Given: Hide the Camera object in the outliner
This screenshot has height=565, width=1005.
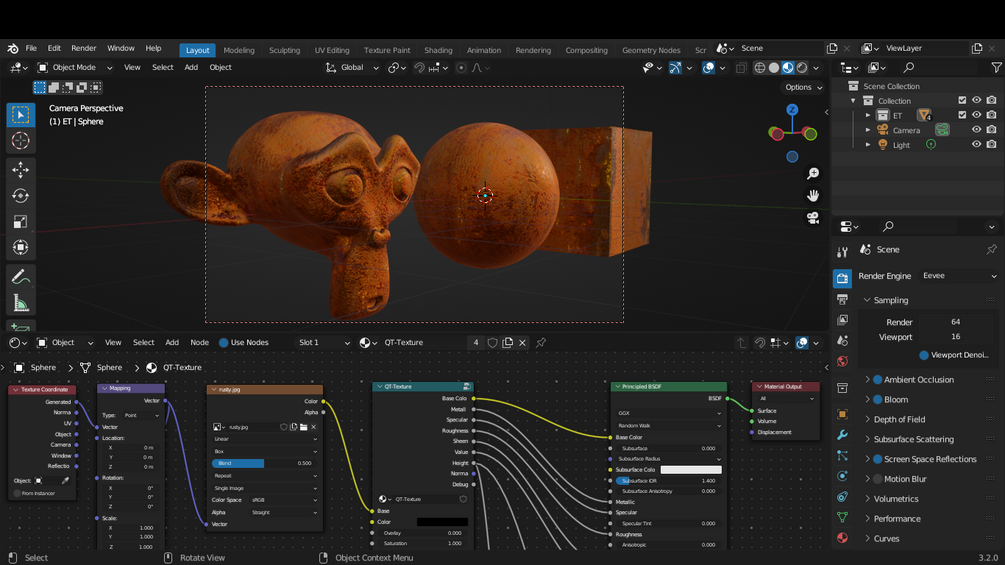Looking at the screenshot, I should click(976, 130).
